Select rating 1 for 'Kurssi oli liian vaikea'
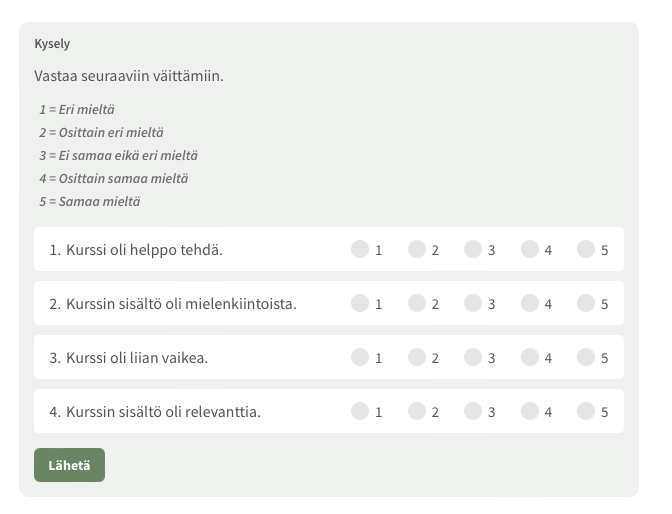The width and height of the screenshot is (672, 514). tap(360, 357)
